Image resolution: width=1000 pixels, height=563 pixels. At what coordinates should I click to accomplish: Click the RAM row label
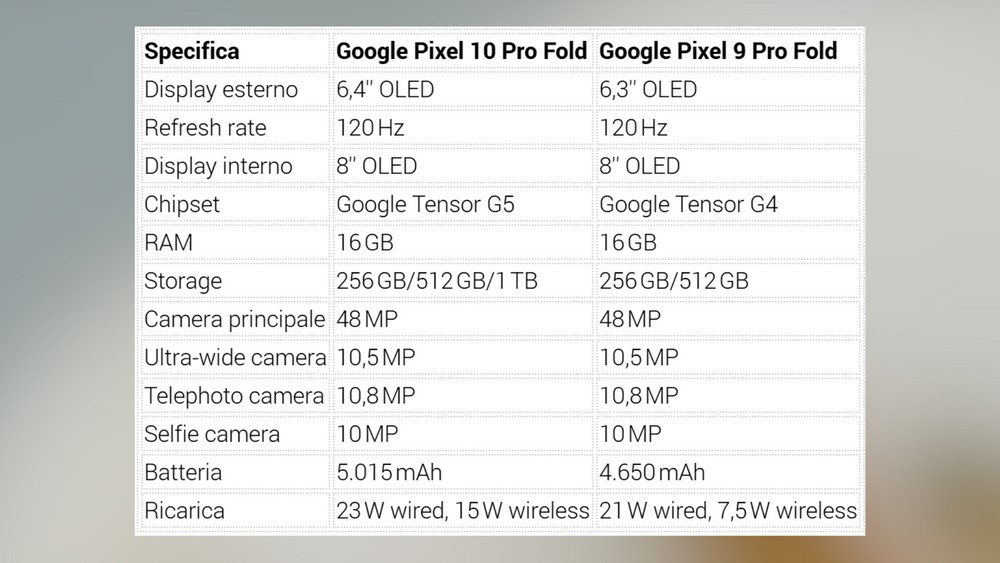(x=168, y=243)
